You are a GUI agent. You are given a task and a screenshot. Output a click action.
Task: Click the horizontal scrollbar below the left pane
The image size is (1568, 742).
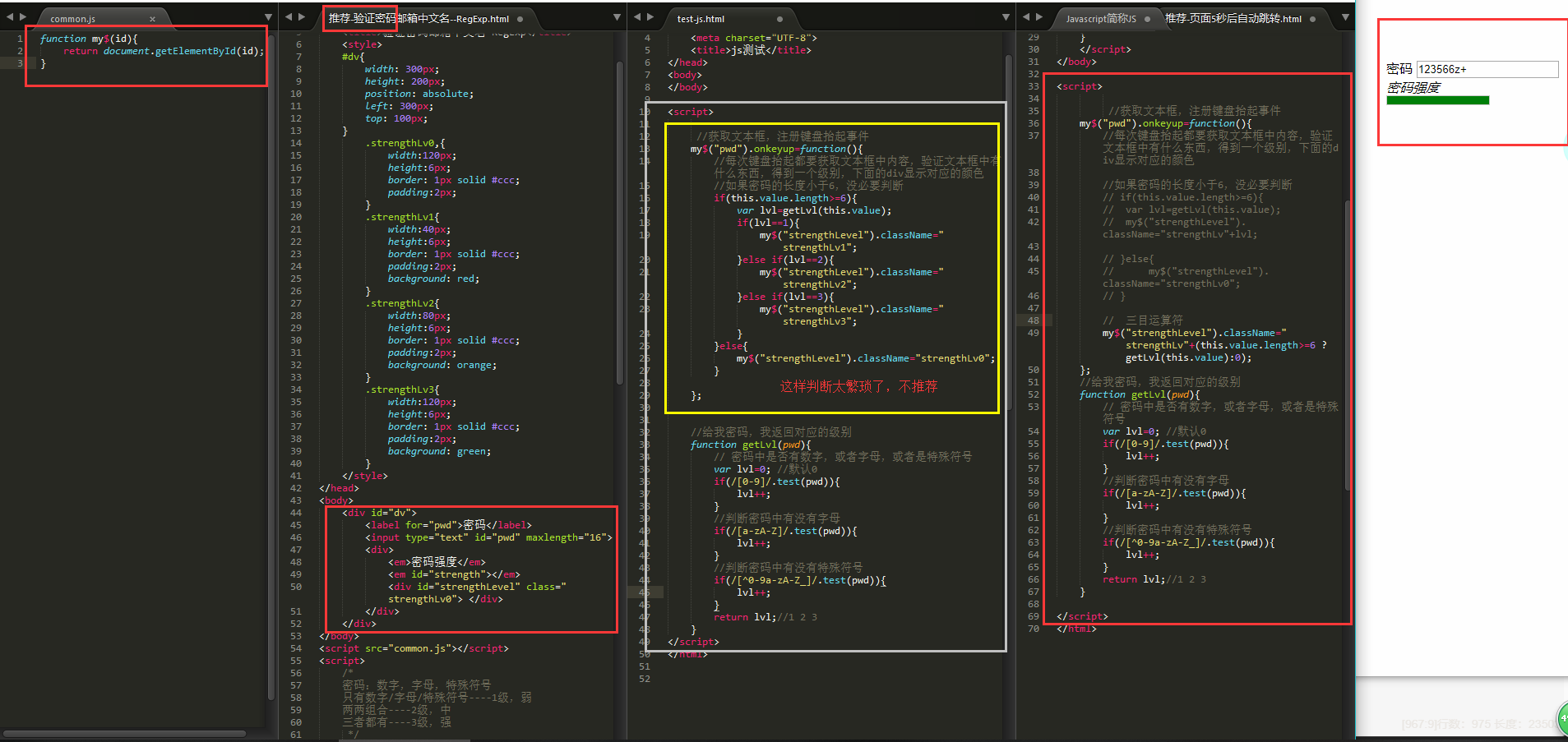pyautogui.click(x=123, y=734)
